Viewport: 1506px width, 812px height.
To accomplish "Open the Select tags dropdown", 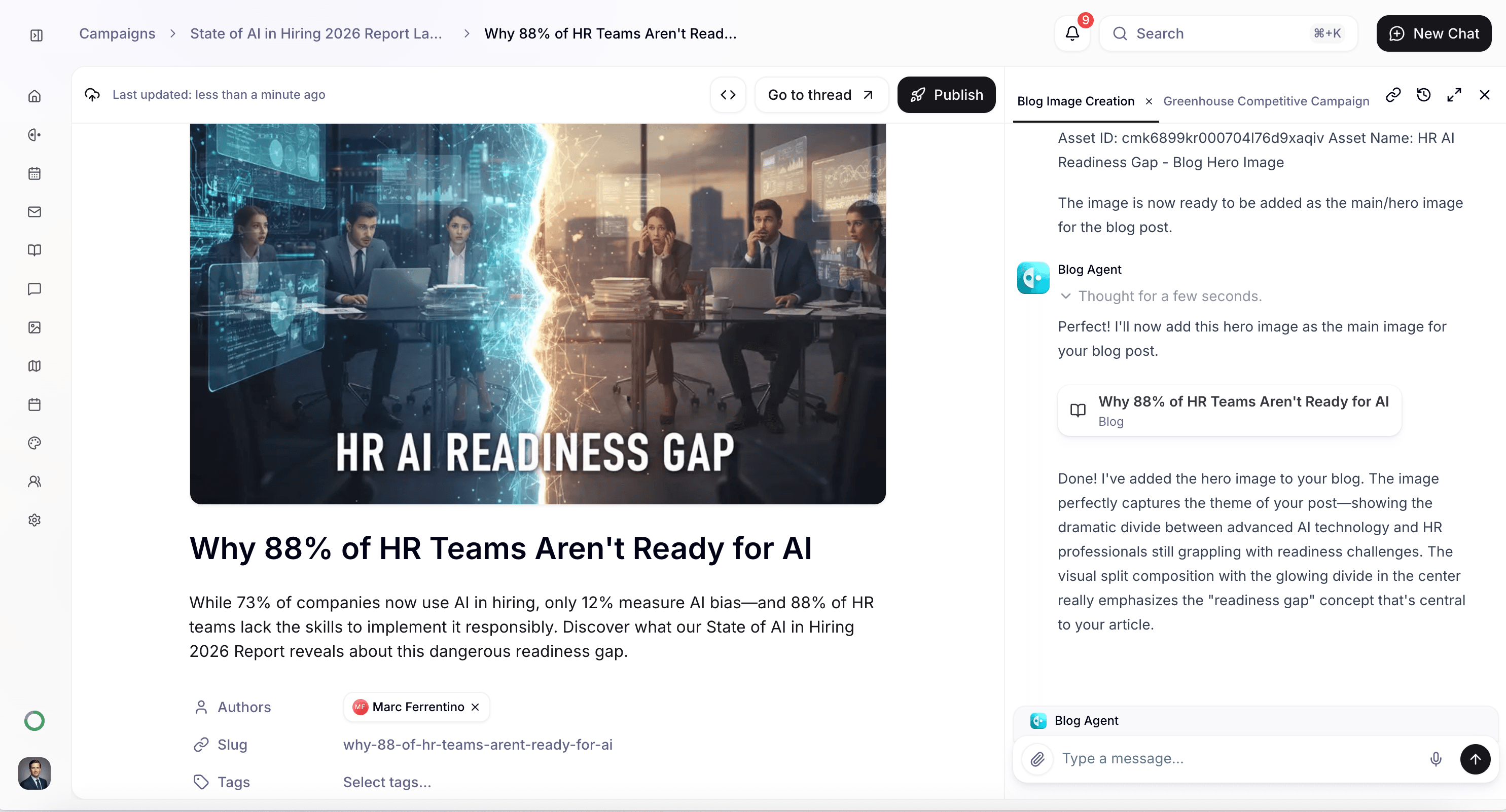I will 387,782.
